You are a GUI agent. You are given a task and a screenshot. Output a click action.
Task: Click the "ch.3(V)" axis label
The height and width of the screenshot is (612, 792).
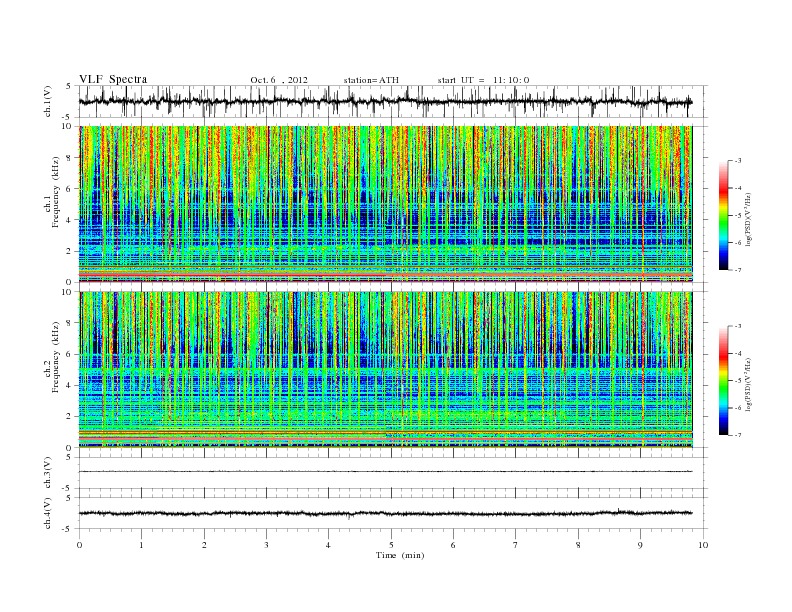pos(48,473)
